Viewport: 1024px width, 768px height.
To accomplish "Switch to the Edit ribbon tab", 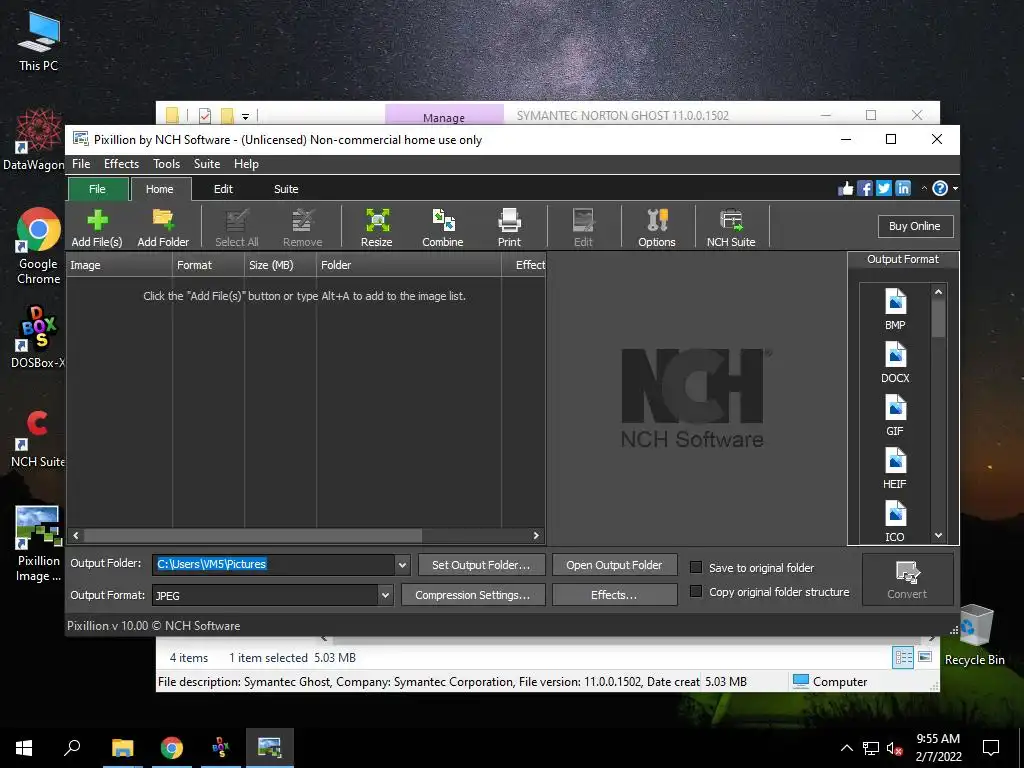I will pos(223,189).
